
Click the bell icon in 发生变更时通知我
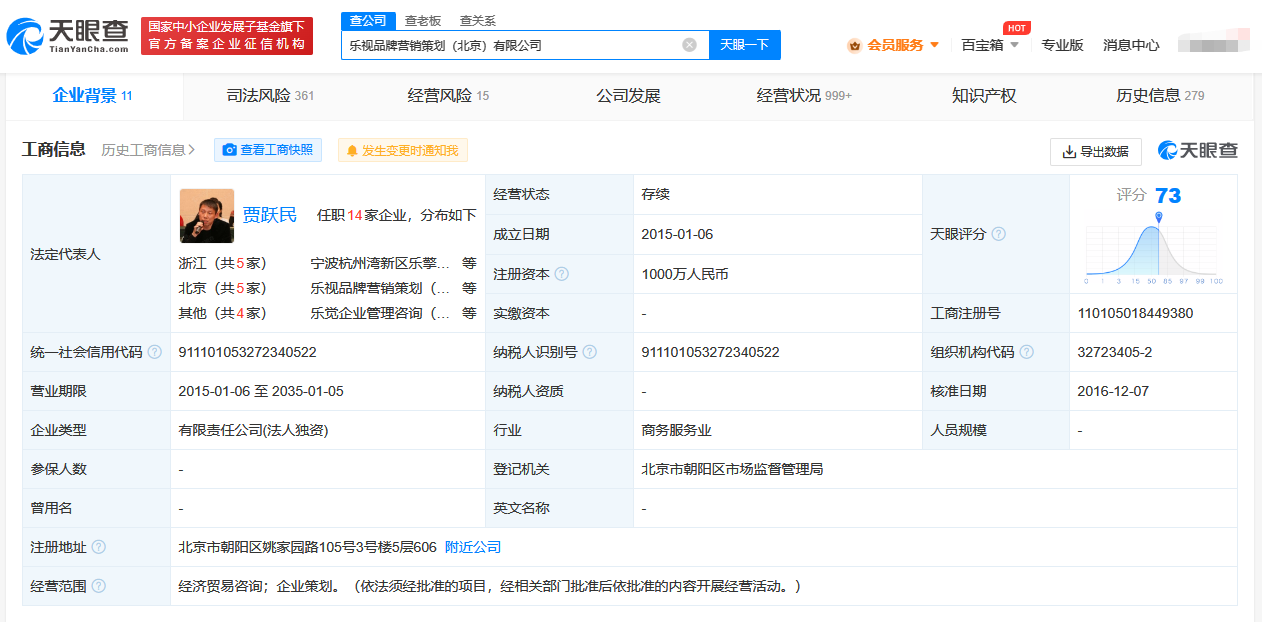352,150
